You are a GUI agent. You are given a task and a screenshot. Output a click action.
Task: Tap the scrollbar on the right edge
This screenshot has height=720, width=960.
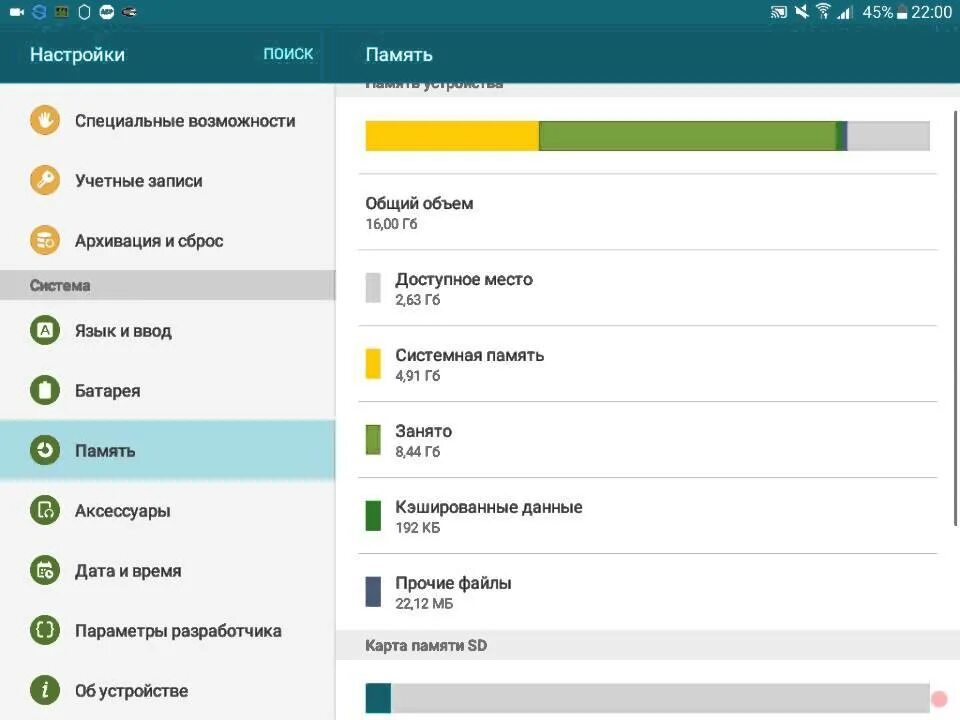(955, 318)
